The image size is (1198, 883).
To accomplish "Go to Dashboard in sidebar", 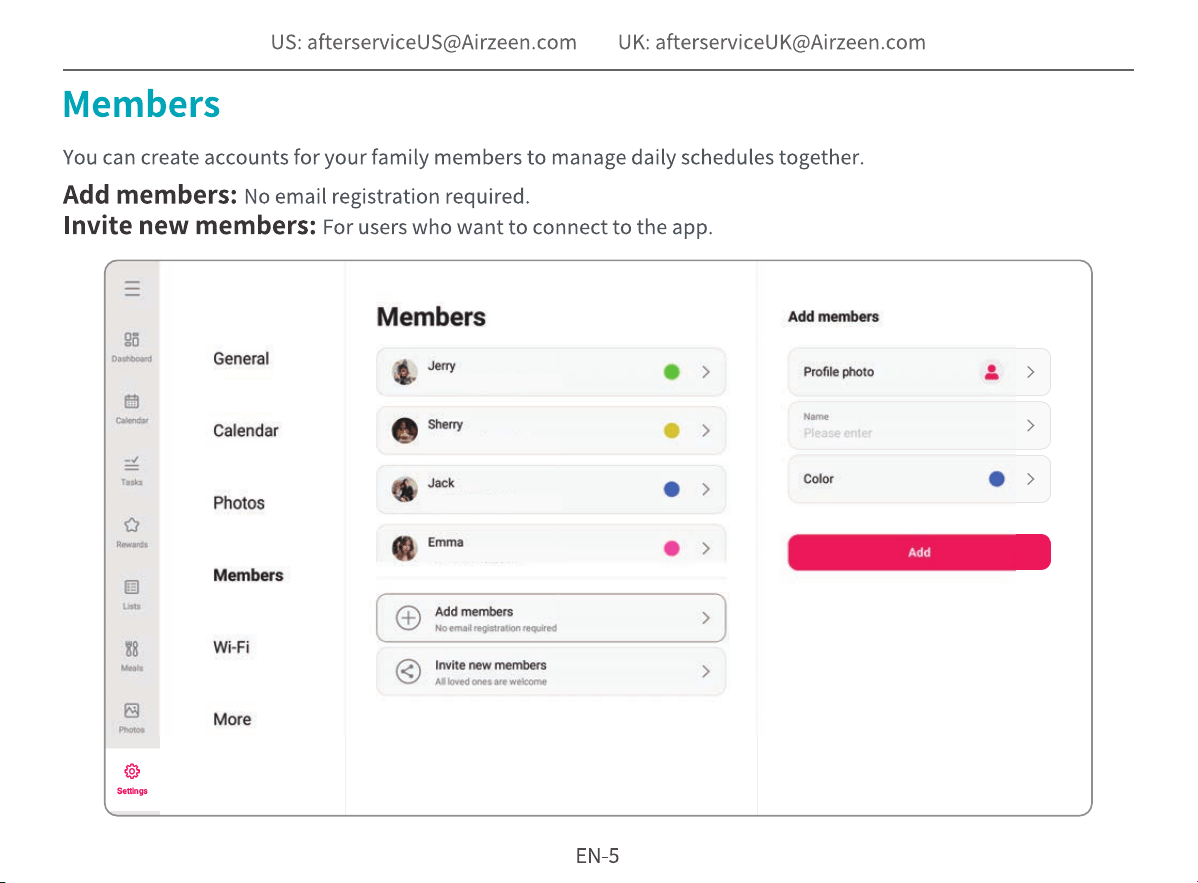I will [x=131, y=346].
